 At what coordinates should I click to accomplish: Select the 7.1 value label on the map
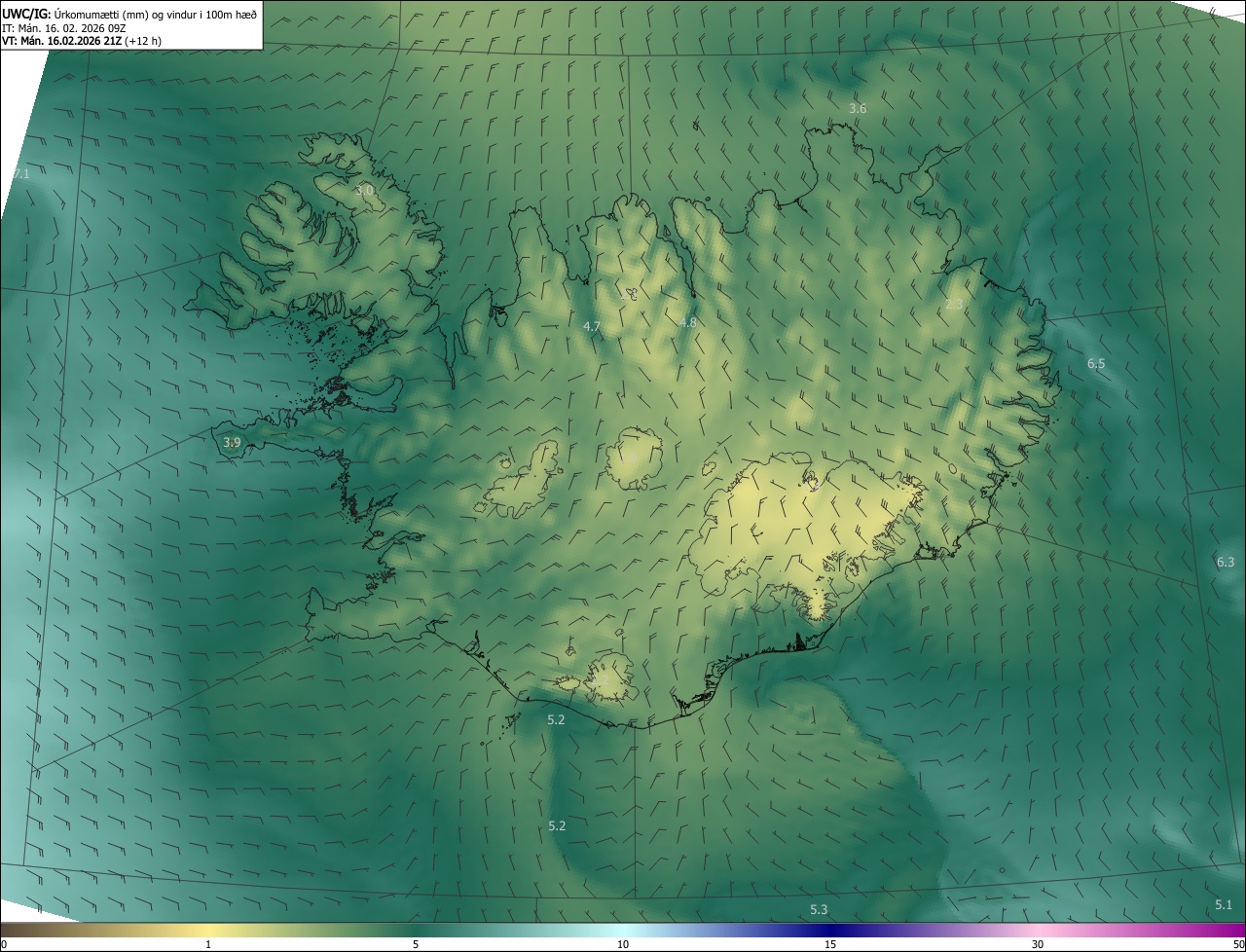tap(20, 174)
